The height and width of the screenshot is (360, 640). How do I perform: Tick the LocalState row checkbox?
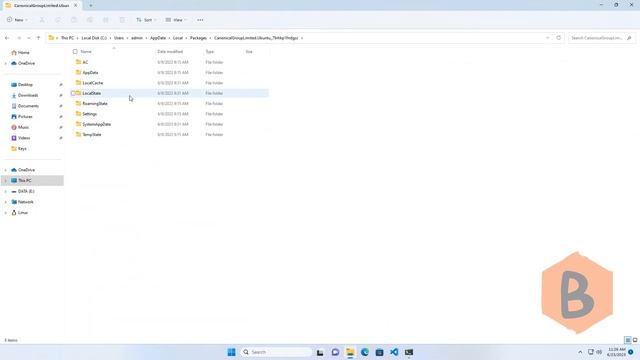click(x=73, y=93)
